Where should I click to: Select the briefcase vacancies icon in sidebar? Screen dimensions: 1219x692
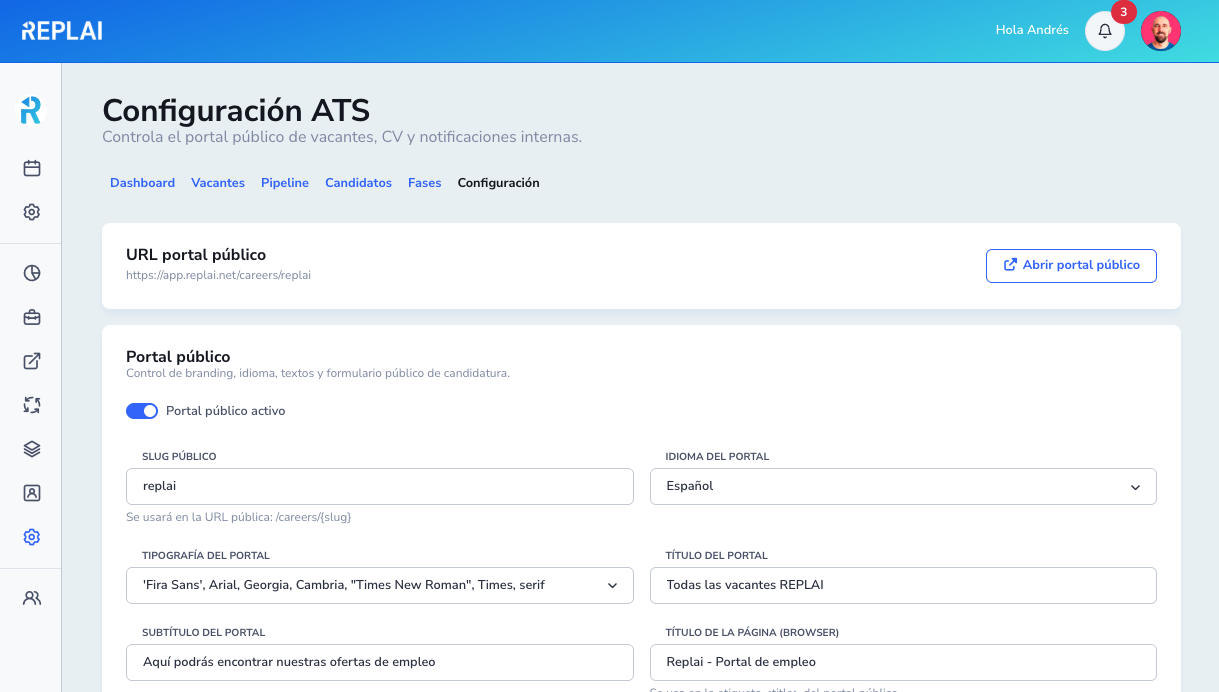31,316
